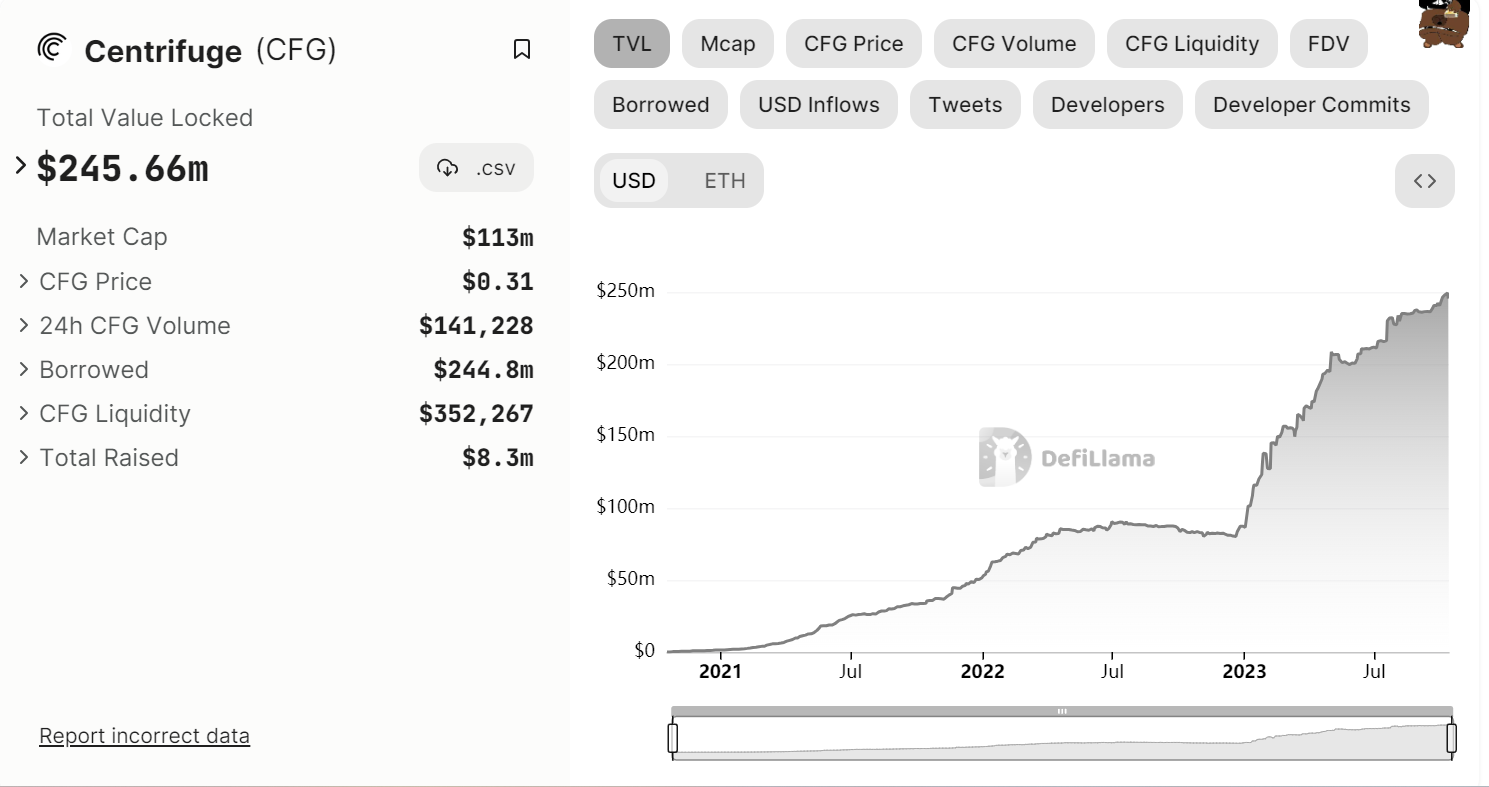Switch the currency toggle to ETH

coord(723,181)
